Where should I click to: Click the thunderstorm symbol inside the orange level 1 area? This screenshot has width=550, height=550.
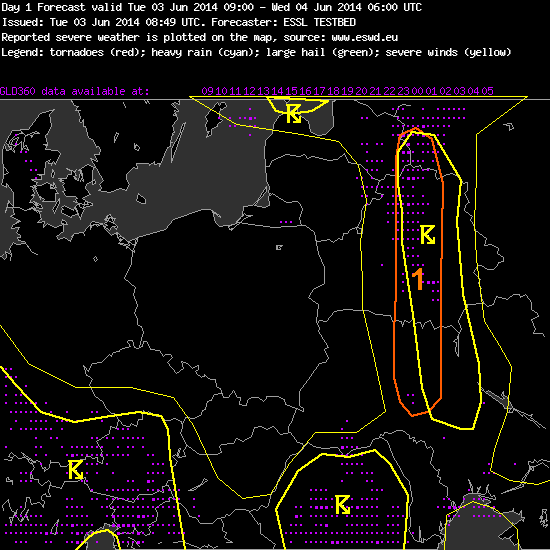click(x=428, y=235)
